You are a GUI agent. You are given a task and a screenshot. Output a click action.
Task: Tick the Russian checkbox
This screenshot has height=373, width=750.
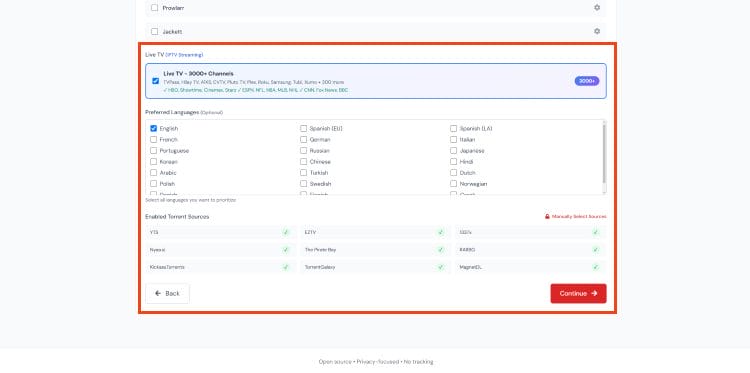coord(304,151)
